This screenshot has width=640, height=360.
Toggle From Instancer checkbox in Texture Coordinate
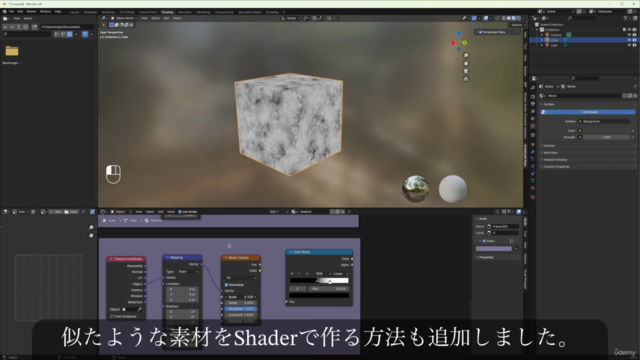[112, 316]
